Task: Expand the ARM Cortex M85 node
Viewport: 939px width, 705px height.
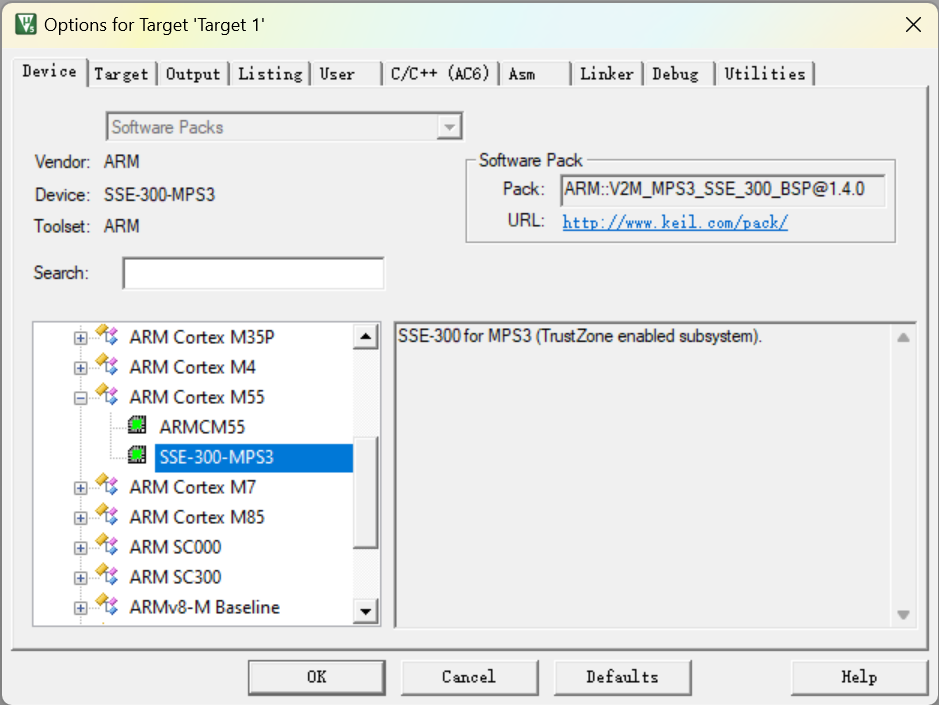Action: (80, 518)
